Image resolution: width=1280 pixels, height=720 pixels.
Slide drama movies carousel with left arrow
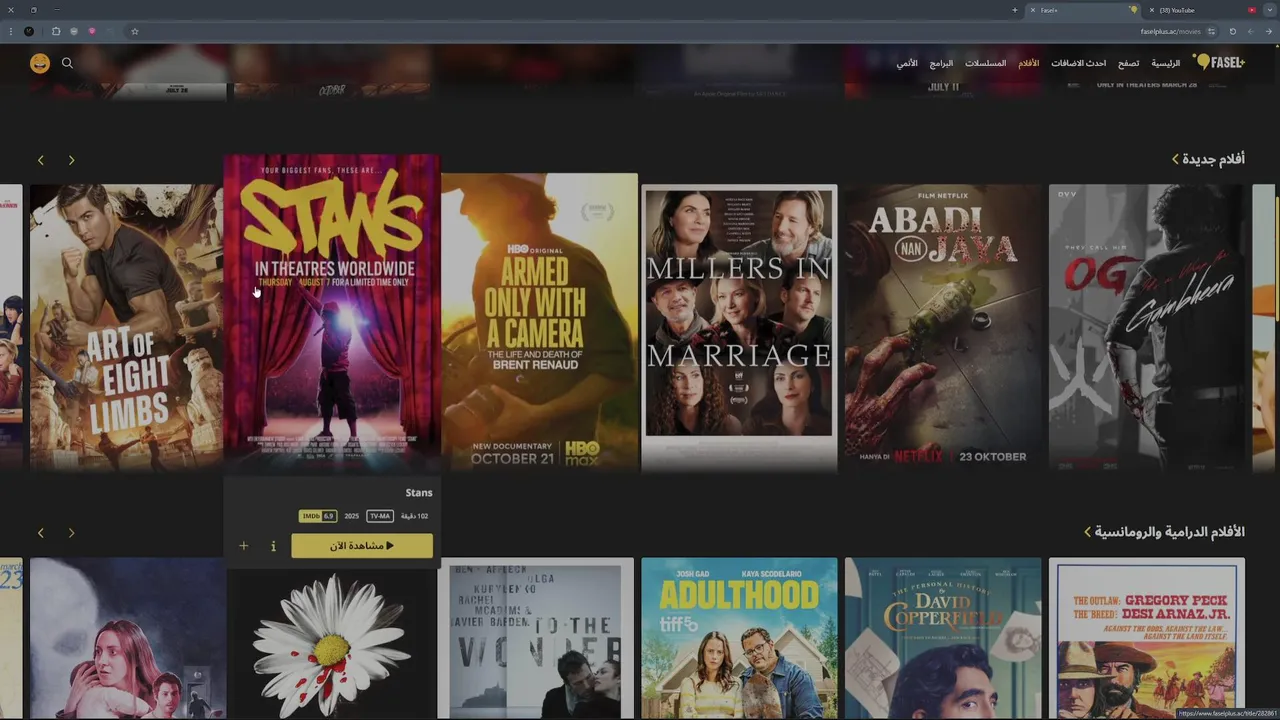click(x=41, y=533)
